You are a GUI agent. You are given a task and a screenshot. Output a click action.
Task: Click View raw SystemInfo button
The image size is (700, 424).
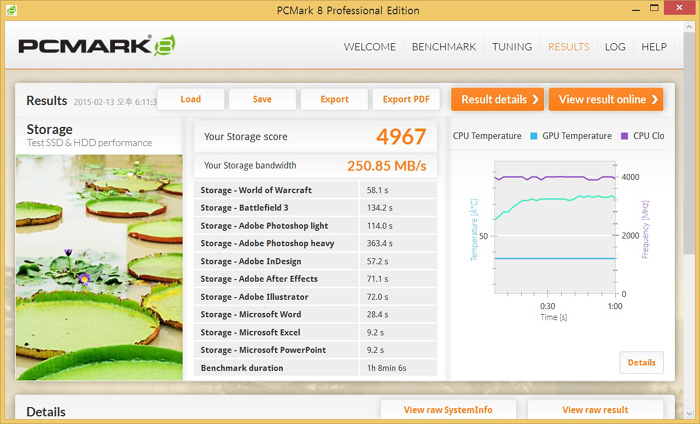tap(448, 410)
